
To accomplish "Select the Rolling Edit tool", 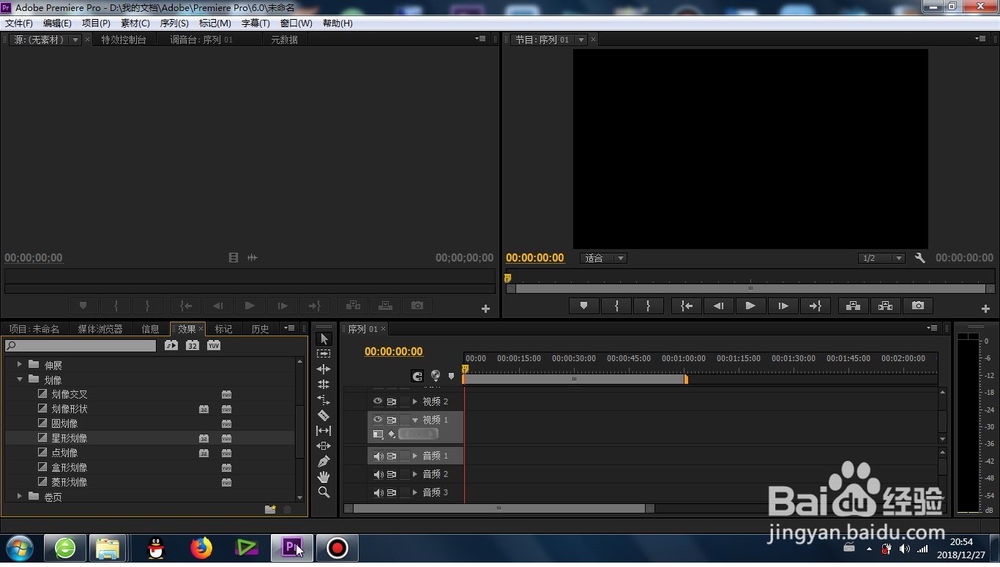I will tap(323, 384).
